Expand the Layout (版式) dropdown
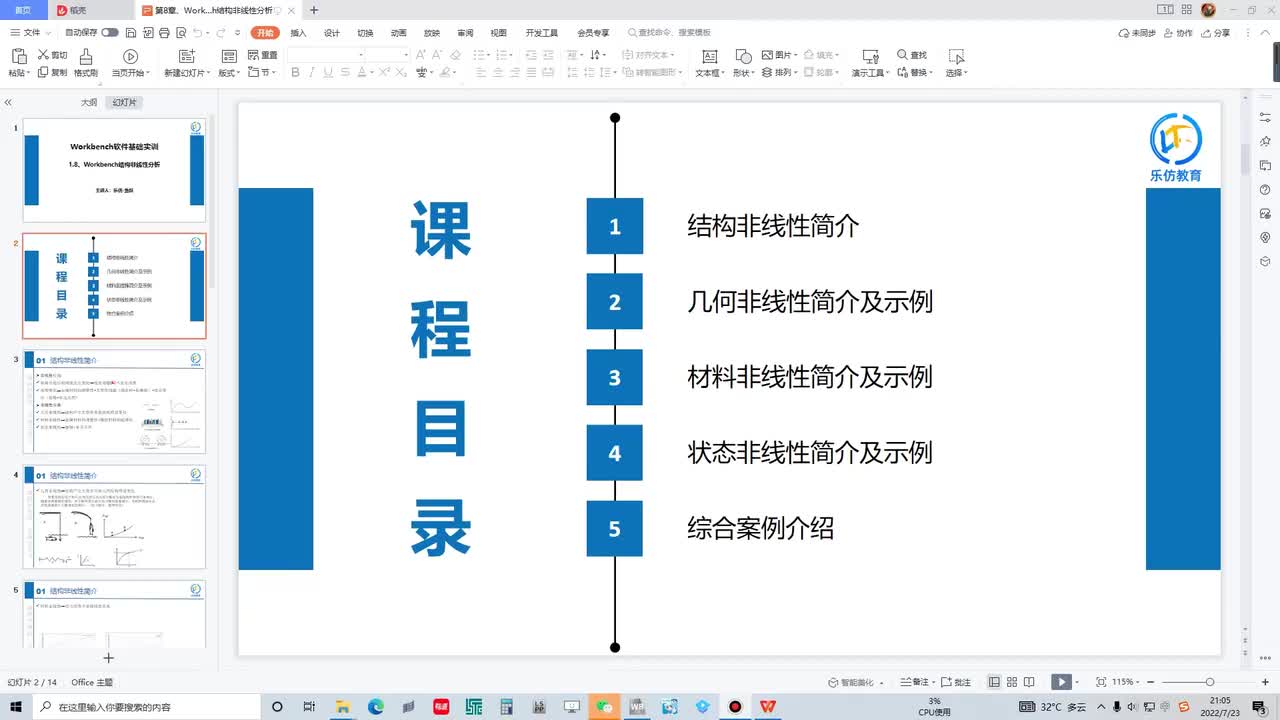Image resolution: width=1280 pixels, height=720 pixels. tap(229, 73)
